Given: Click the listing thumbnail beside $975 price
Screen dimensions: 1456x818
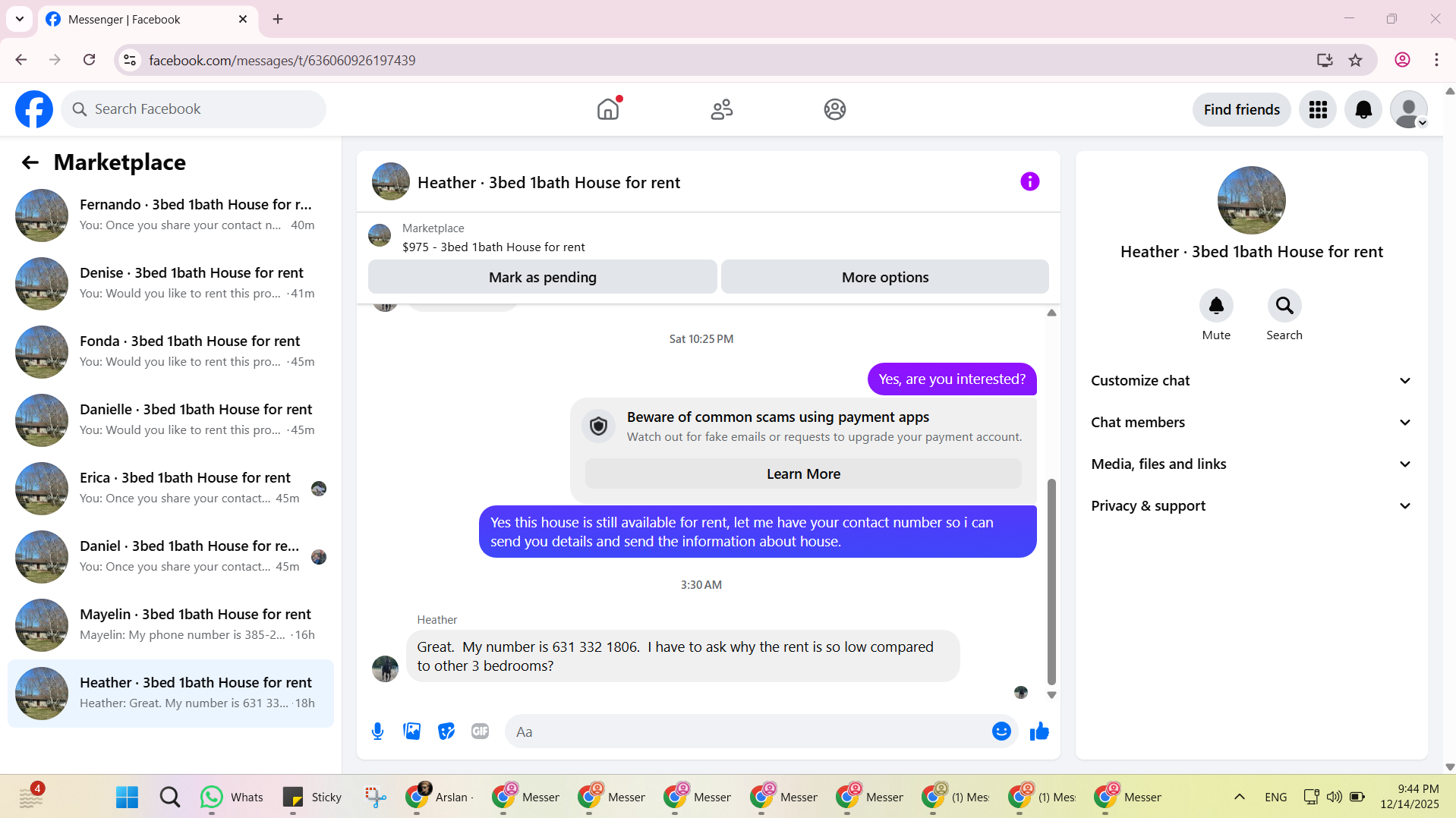Looking at the screenshot, I should click(380, 235).
